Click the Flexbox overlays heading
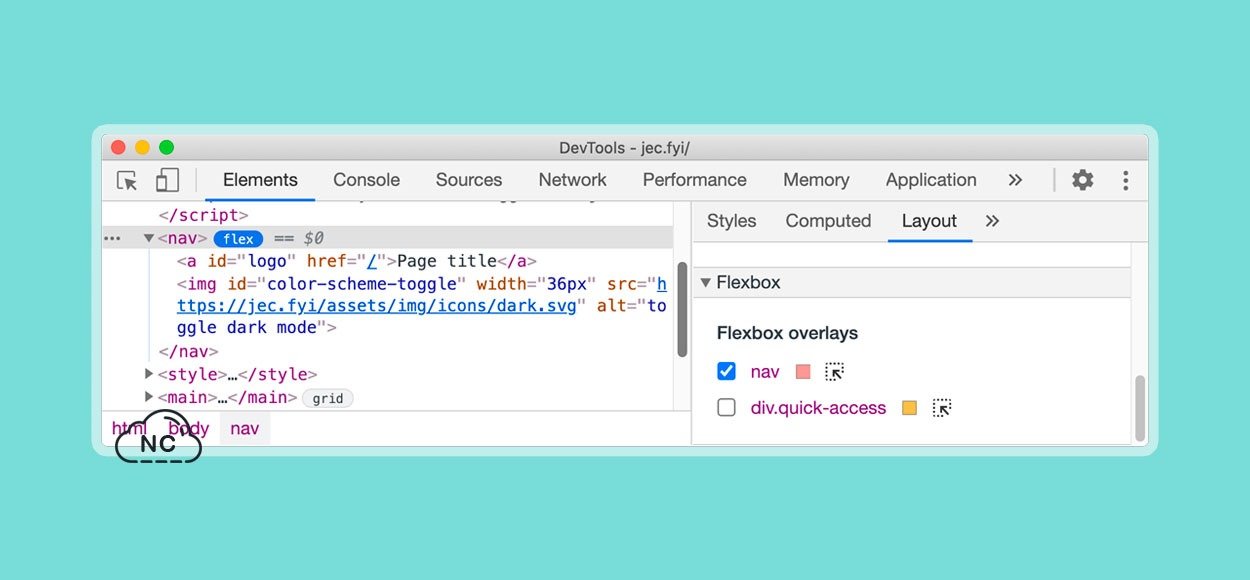 pos(787,333)
